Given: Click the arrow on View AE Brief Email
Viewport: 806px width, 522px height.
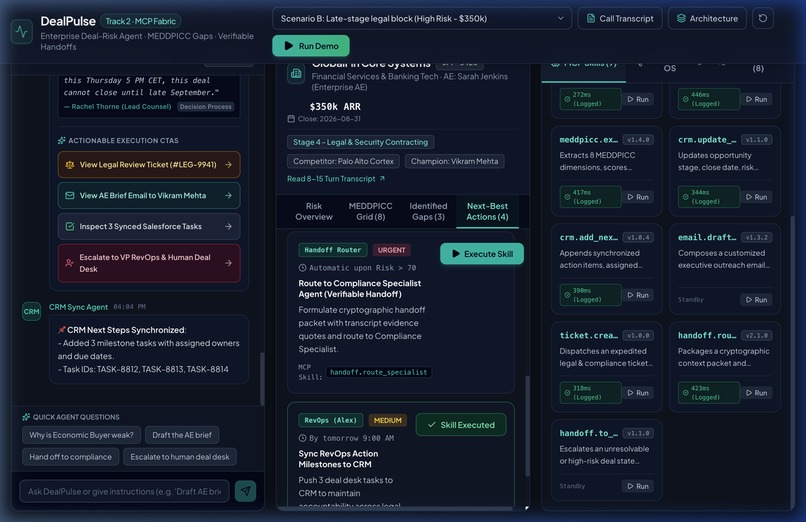Looking at the screenshot, I should [228, 196].
